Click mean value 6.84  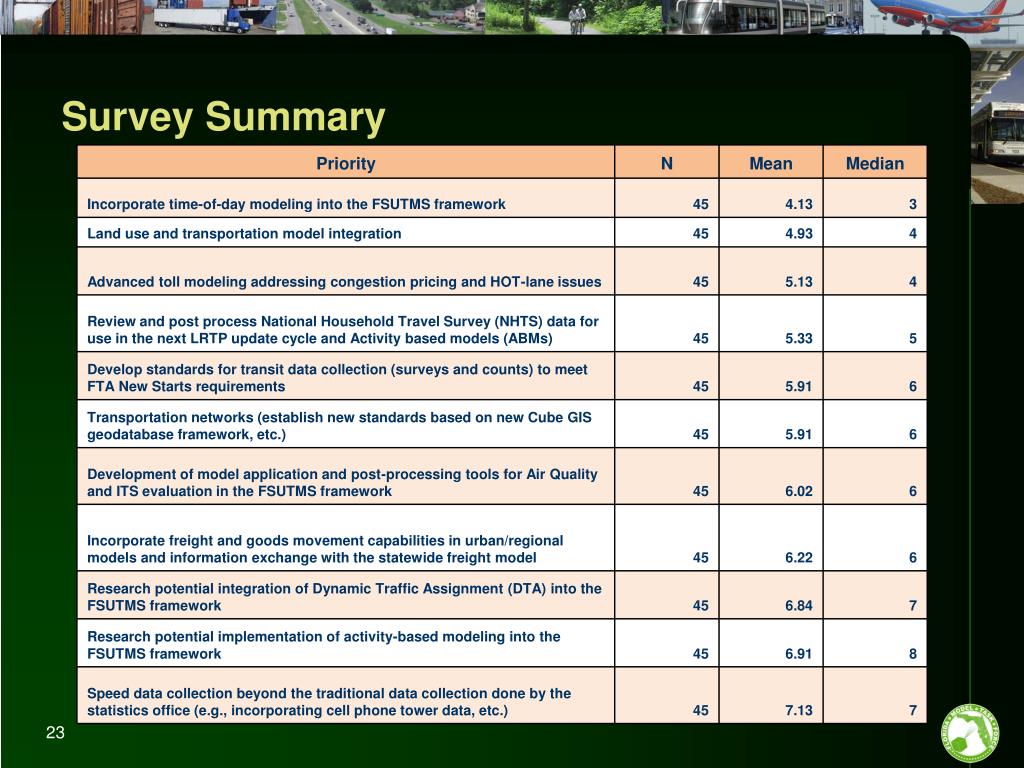click(799, 605)
